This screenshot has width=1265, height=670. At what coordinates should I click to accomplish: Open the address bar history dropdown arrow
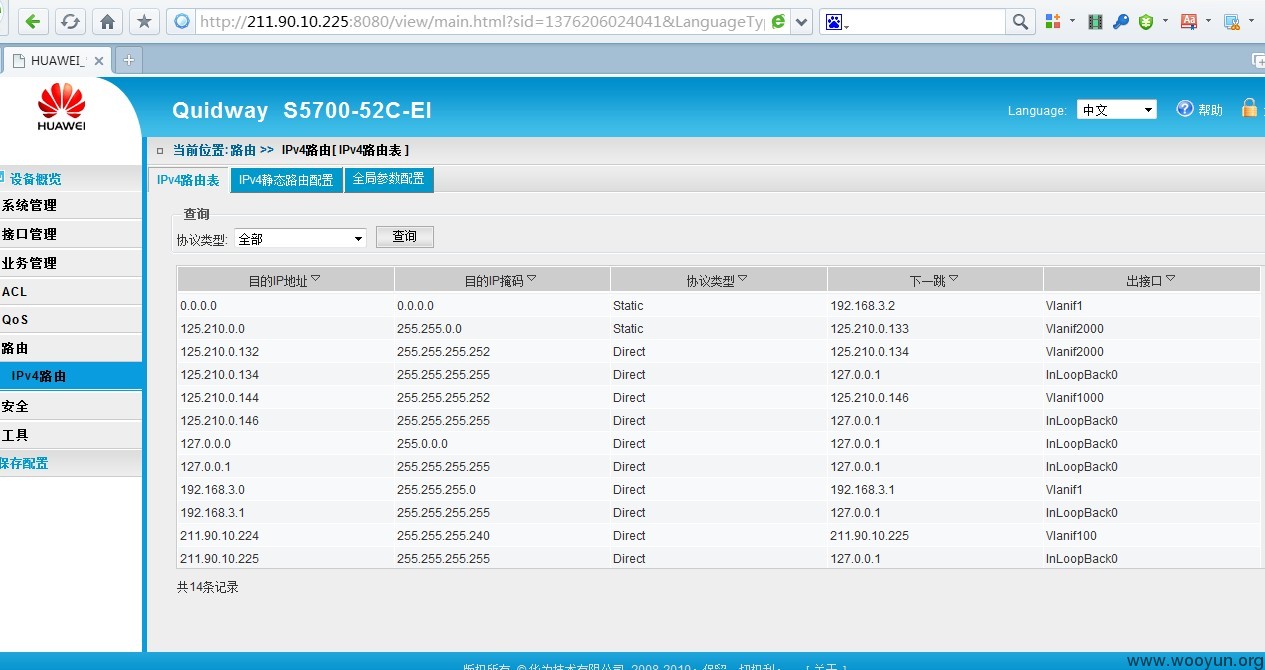tap(802, 21)
